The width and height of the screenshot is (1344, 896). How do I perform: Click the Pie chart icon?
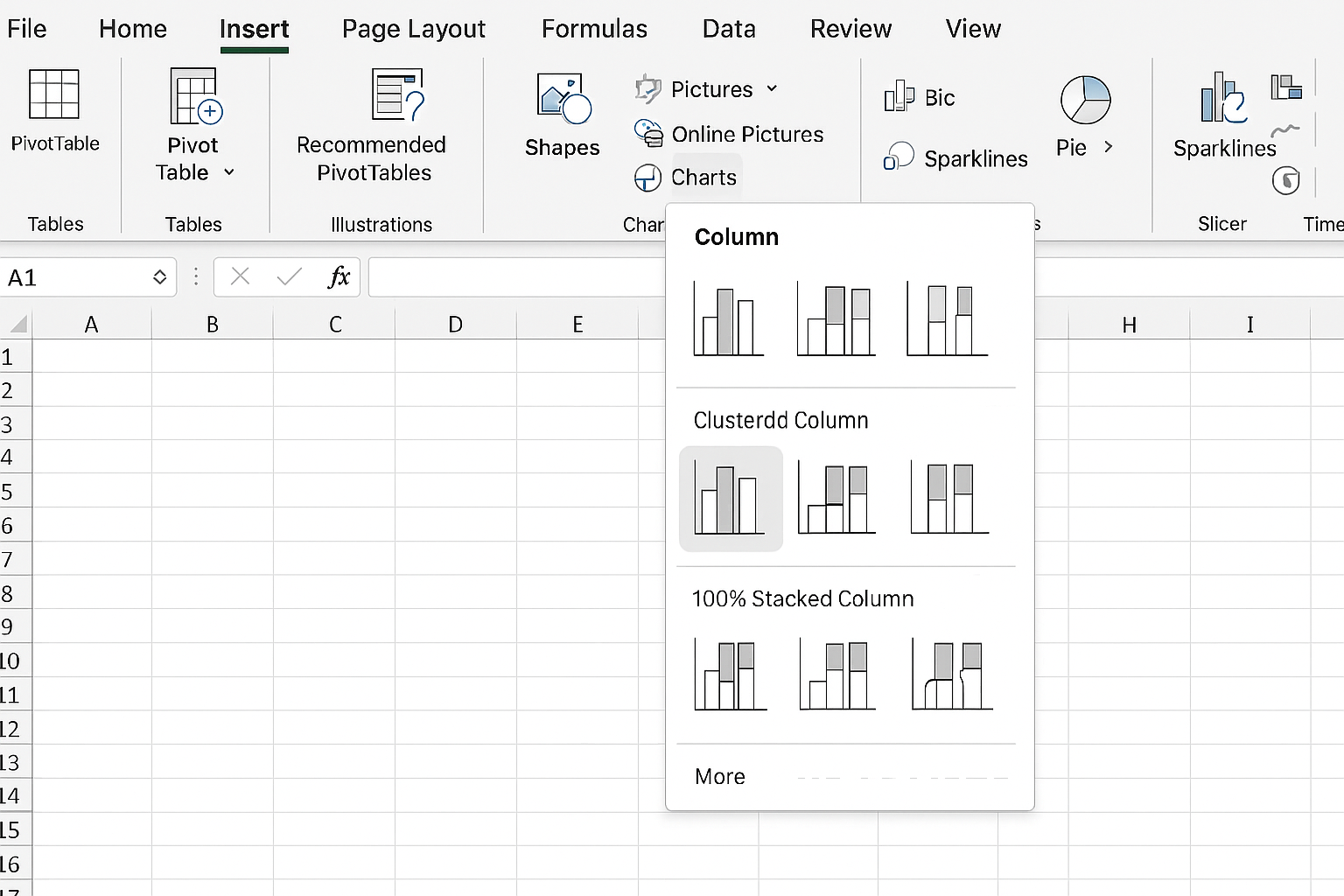[1085, 99]
